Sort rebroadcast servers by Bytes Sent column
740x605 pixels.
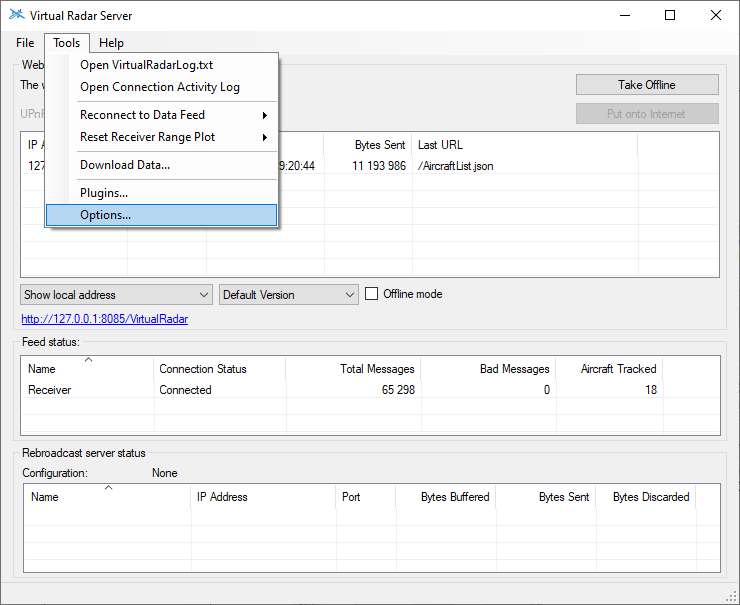pos(546,497)
